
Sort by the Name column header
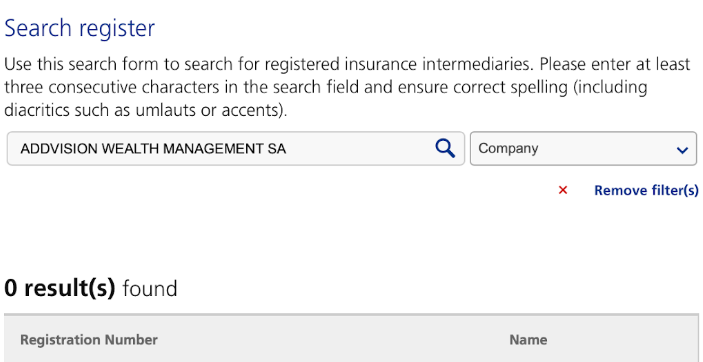[x=528, y=340]
